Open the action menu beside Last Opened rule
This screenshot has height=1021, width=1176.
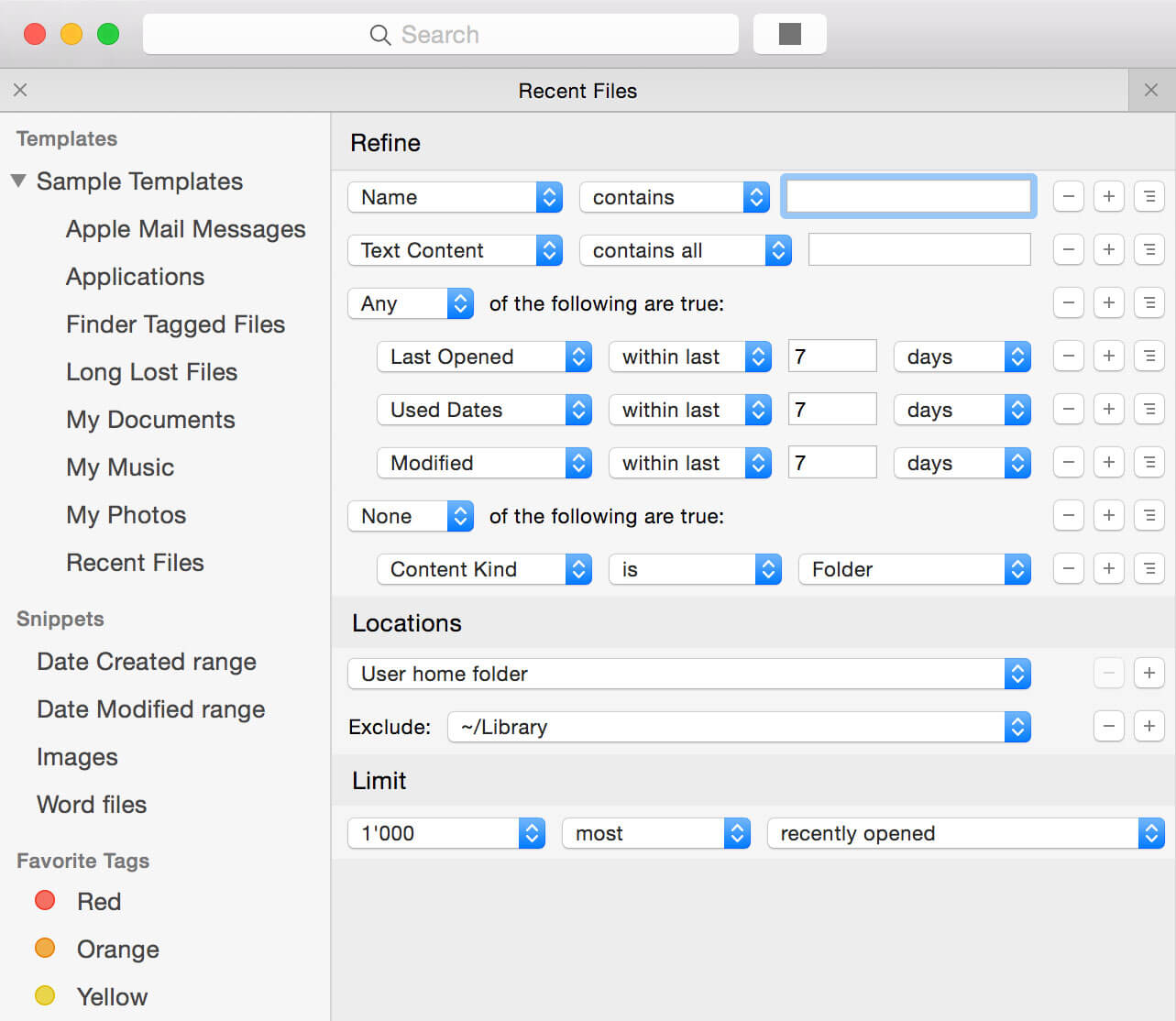(1149, 357)
